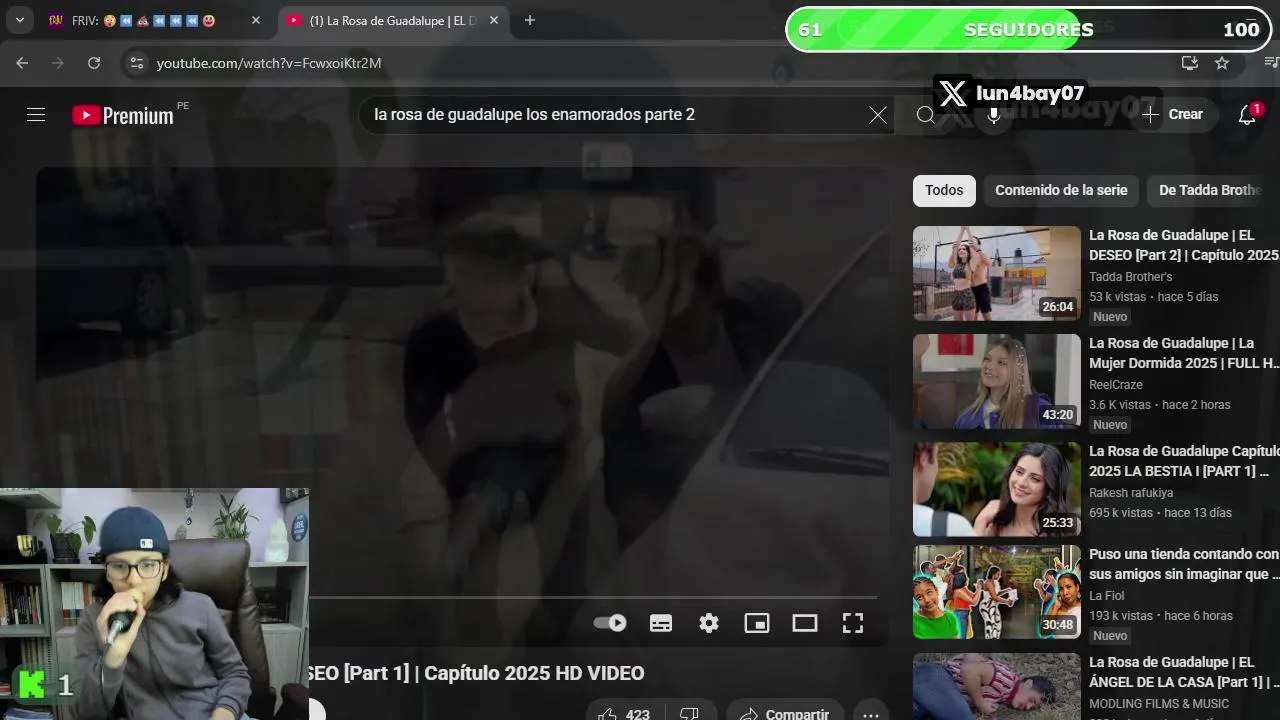The width and height of the screenshot is (1280, 720).
Task: Open the YouTube guide hamburger menu
Action: click(36, 115)
